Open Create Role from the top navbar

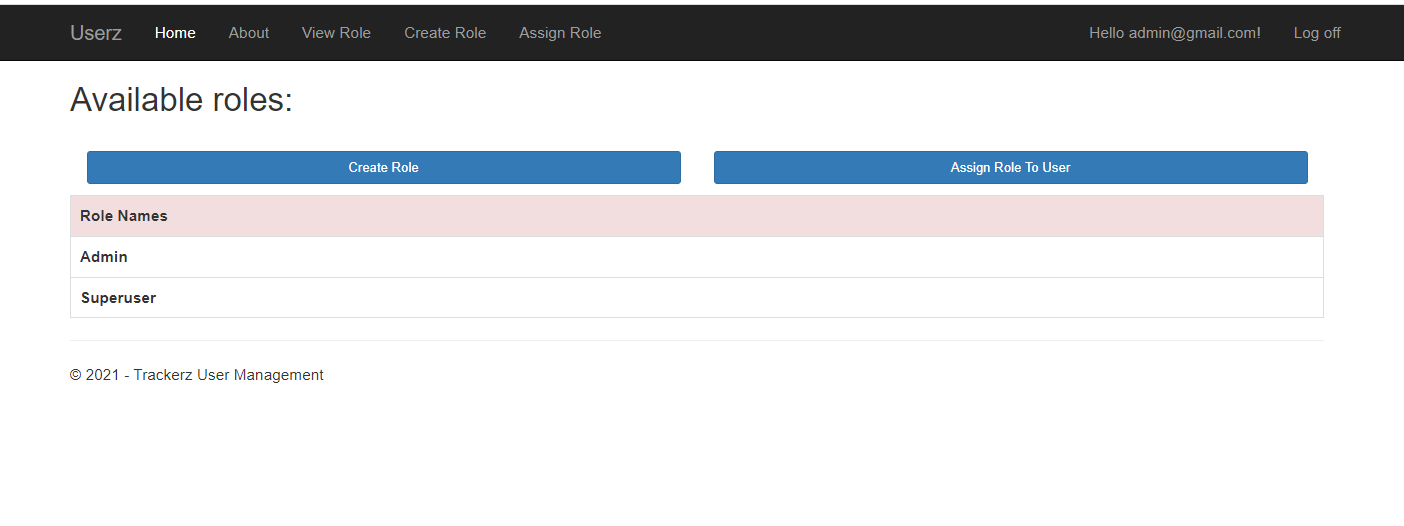445,33
